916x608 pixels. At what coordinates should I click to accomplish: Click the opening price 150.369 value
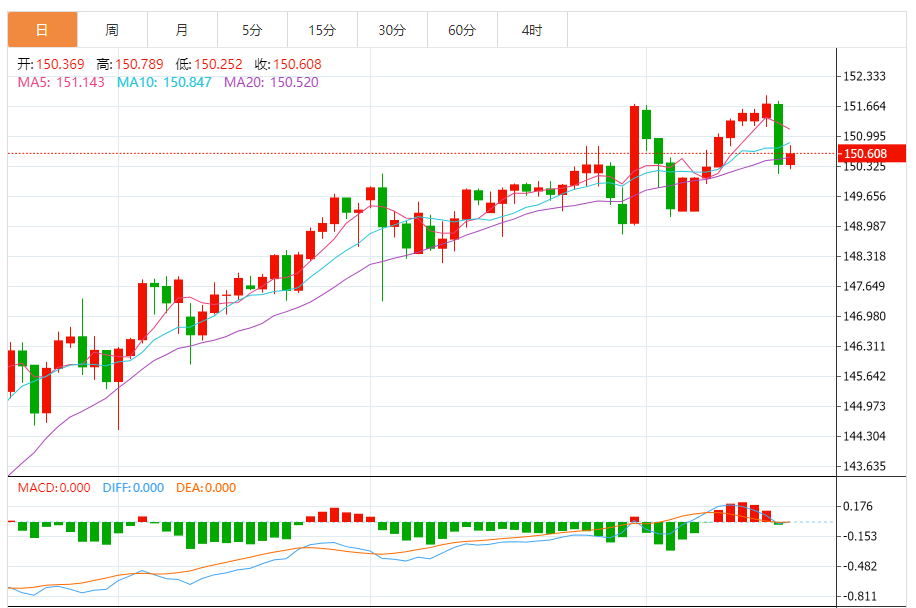pyautogui.click(x=60, y=64)
